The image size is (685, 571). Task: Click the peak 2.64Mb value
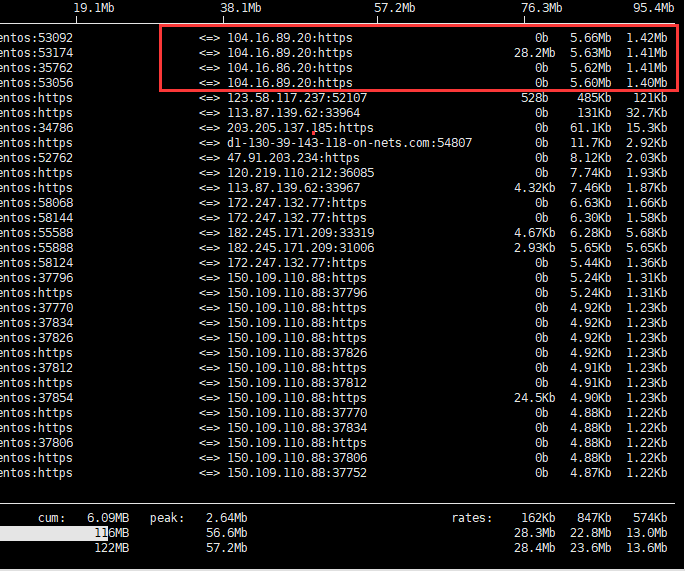point(227,518)
